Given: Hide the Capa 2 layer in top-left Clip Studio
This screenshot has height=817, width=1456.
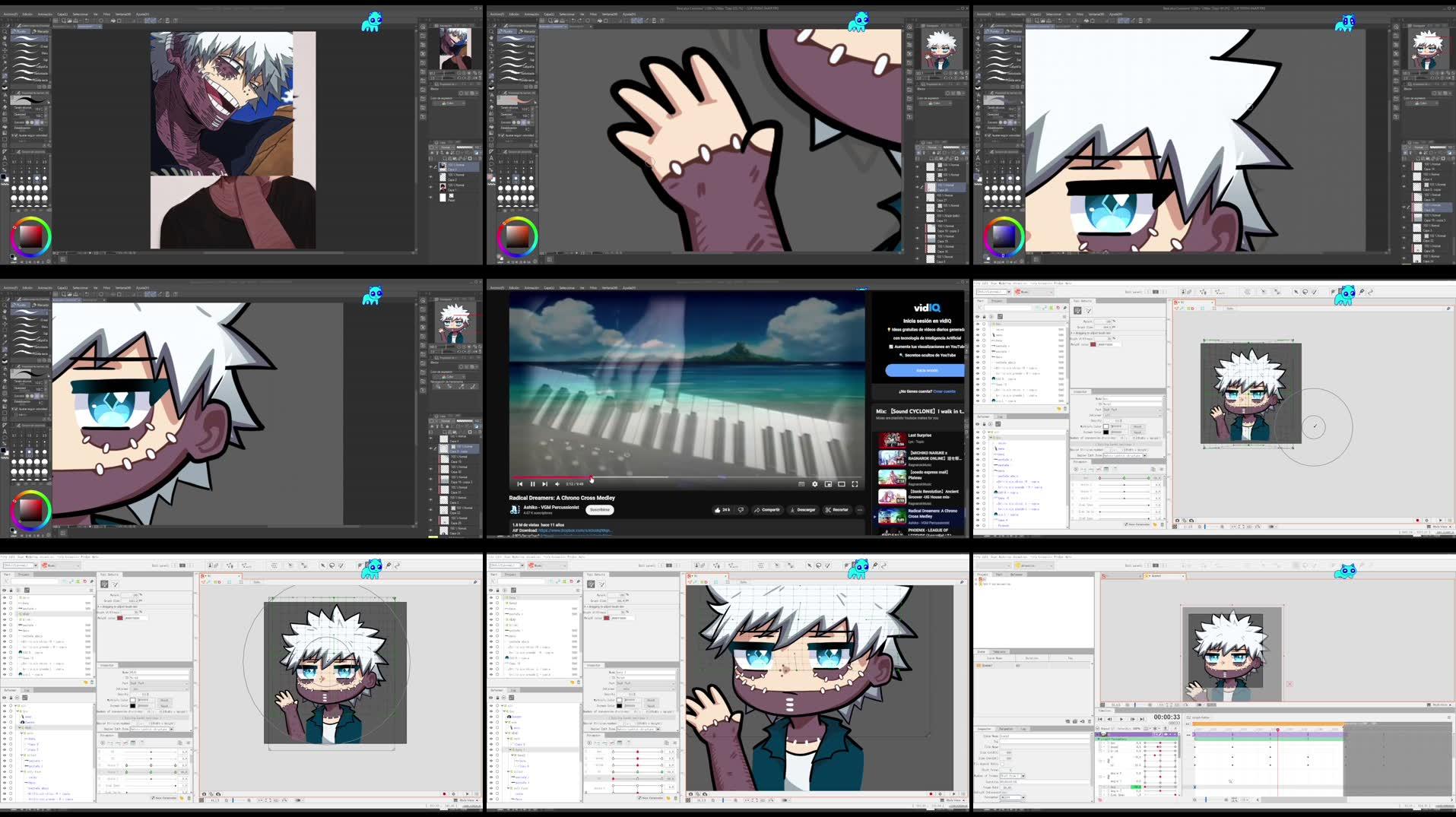Looking at the screenshot, I should pos(430,177).
